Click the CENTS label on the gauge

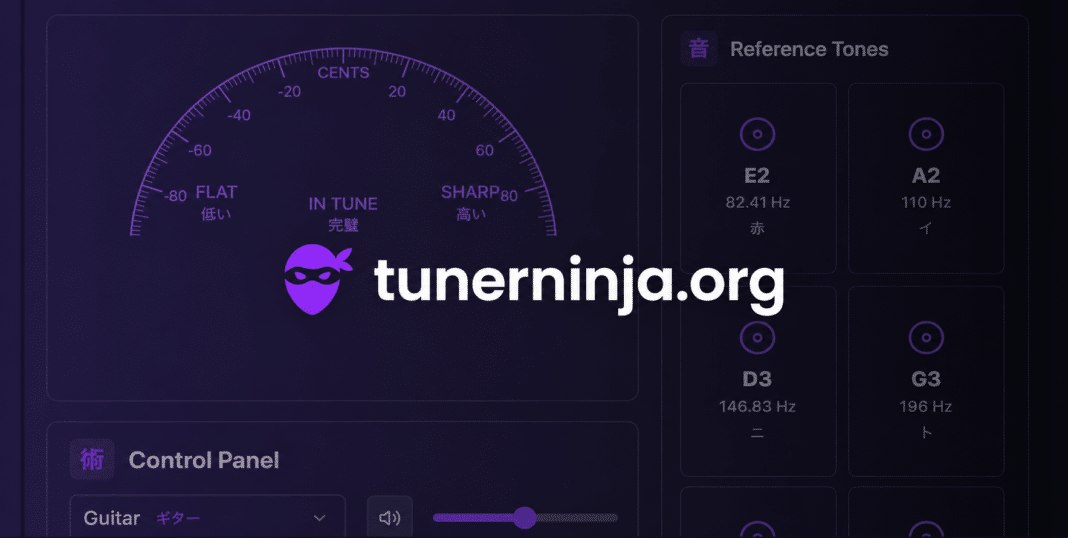pos(343,73)
